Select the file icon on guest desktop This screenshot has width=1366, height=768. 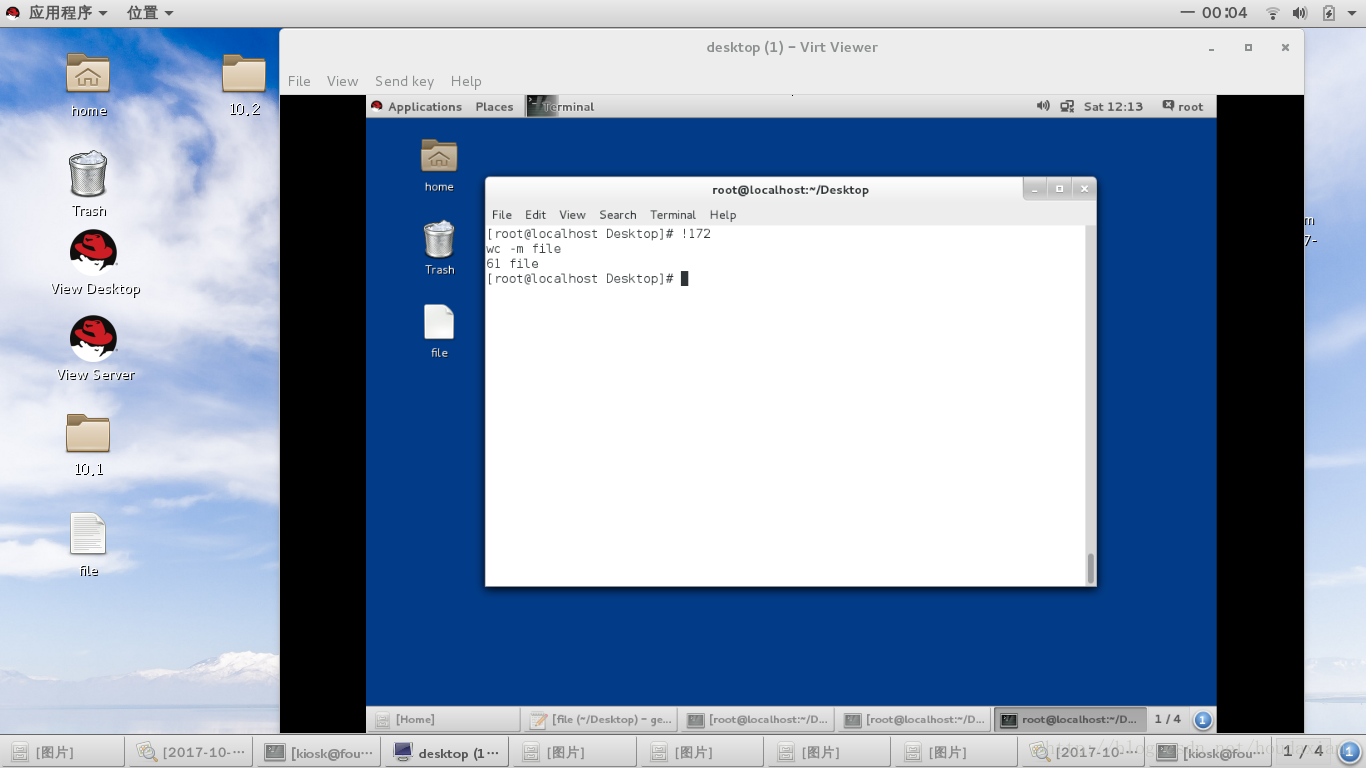[x=439, y=331]
